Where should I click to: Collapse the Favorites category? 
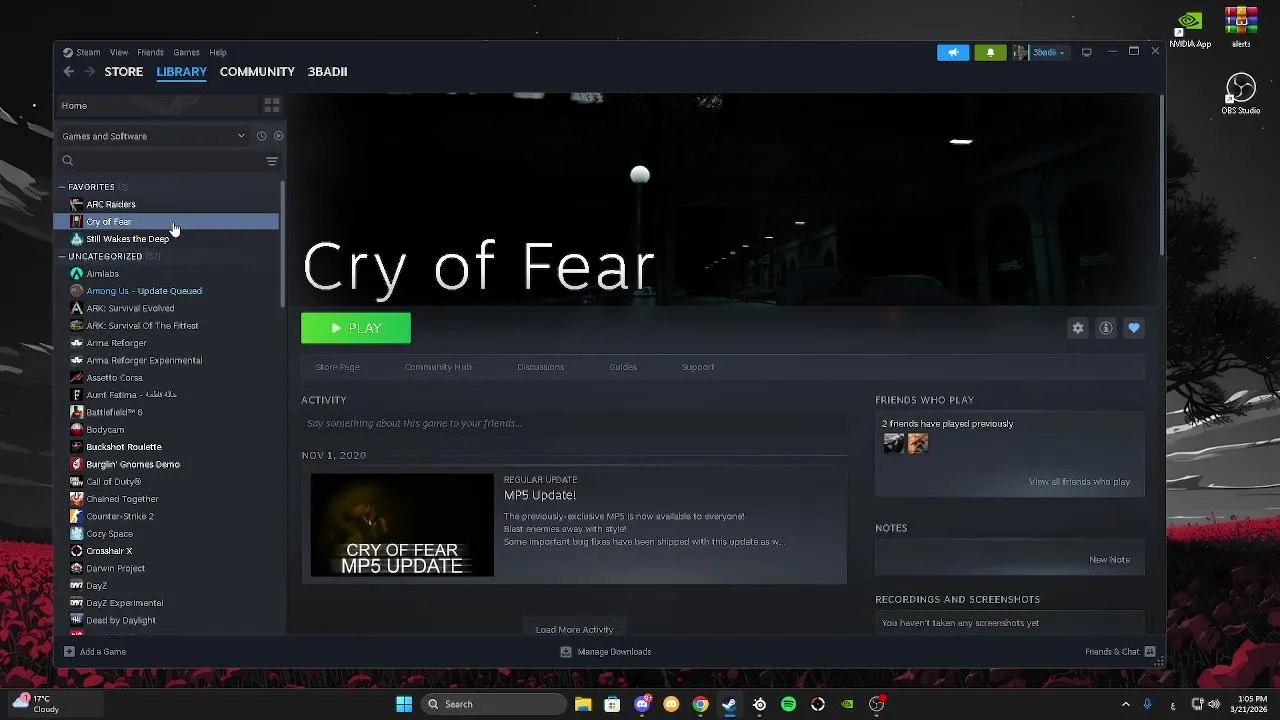pos(62,187)
